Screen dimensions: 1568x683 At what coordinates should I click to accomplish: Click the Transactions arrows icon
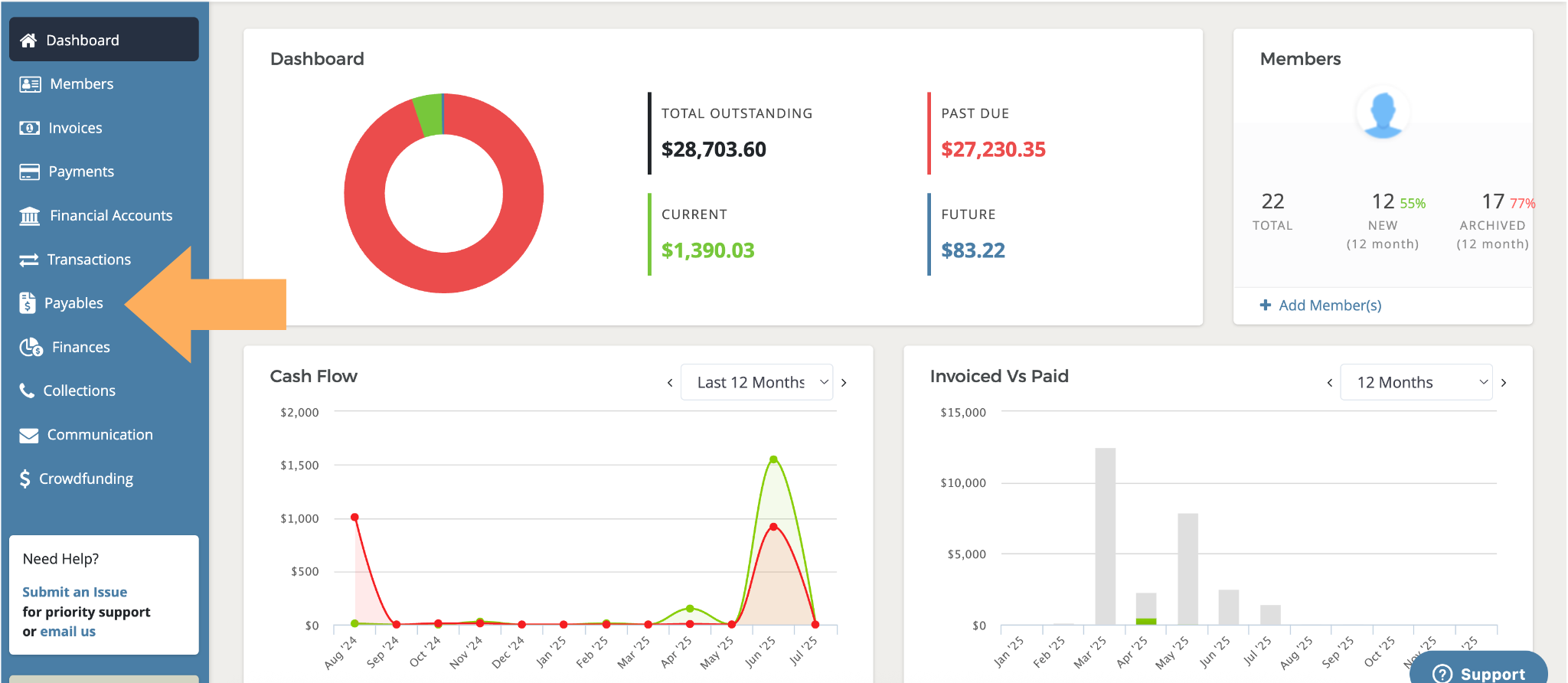click(28, 260)
